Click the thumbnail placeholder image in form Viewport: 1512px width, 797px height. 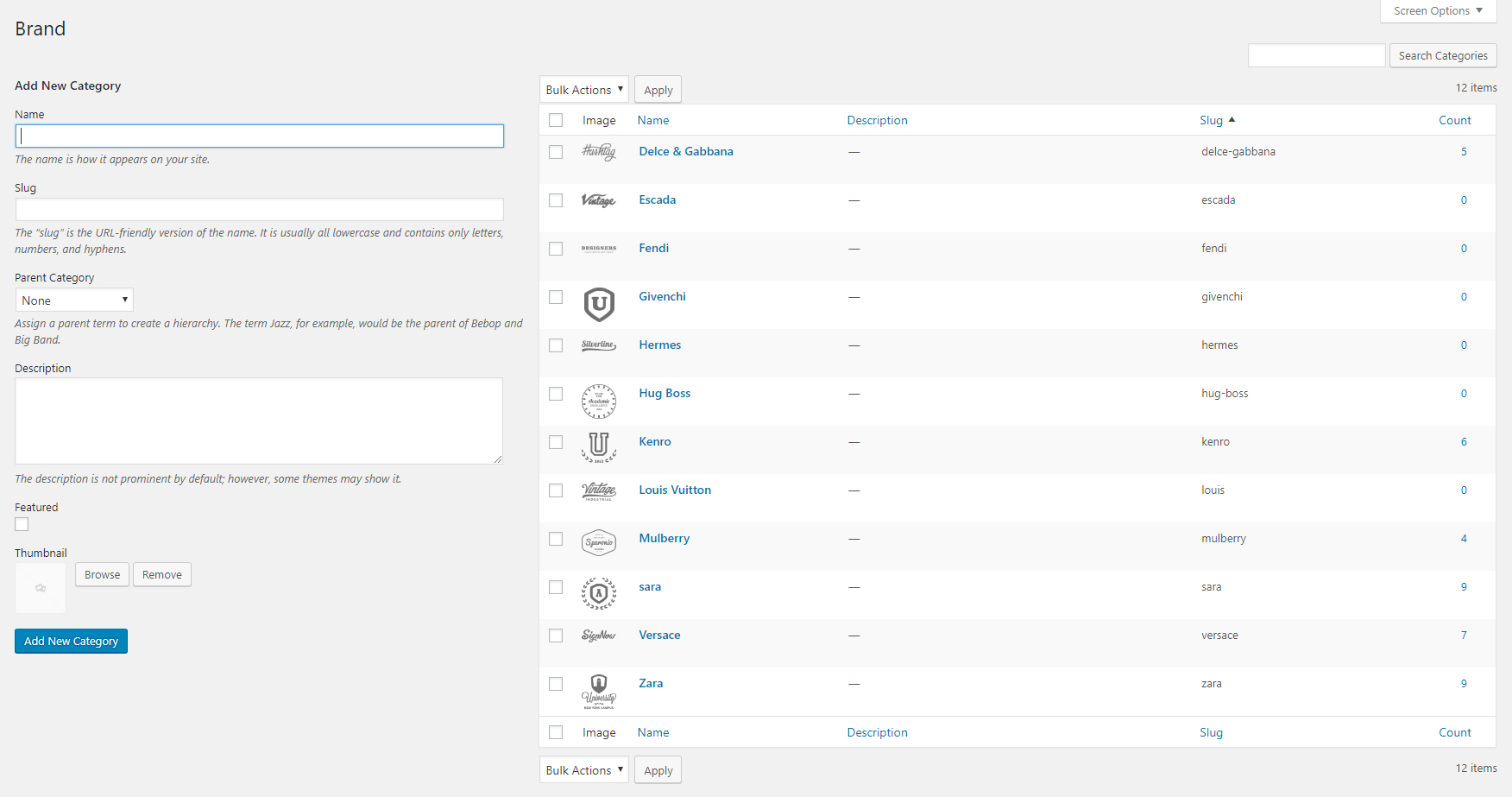click(41, 588)
